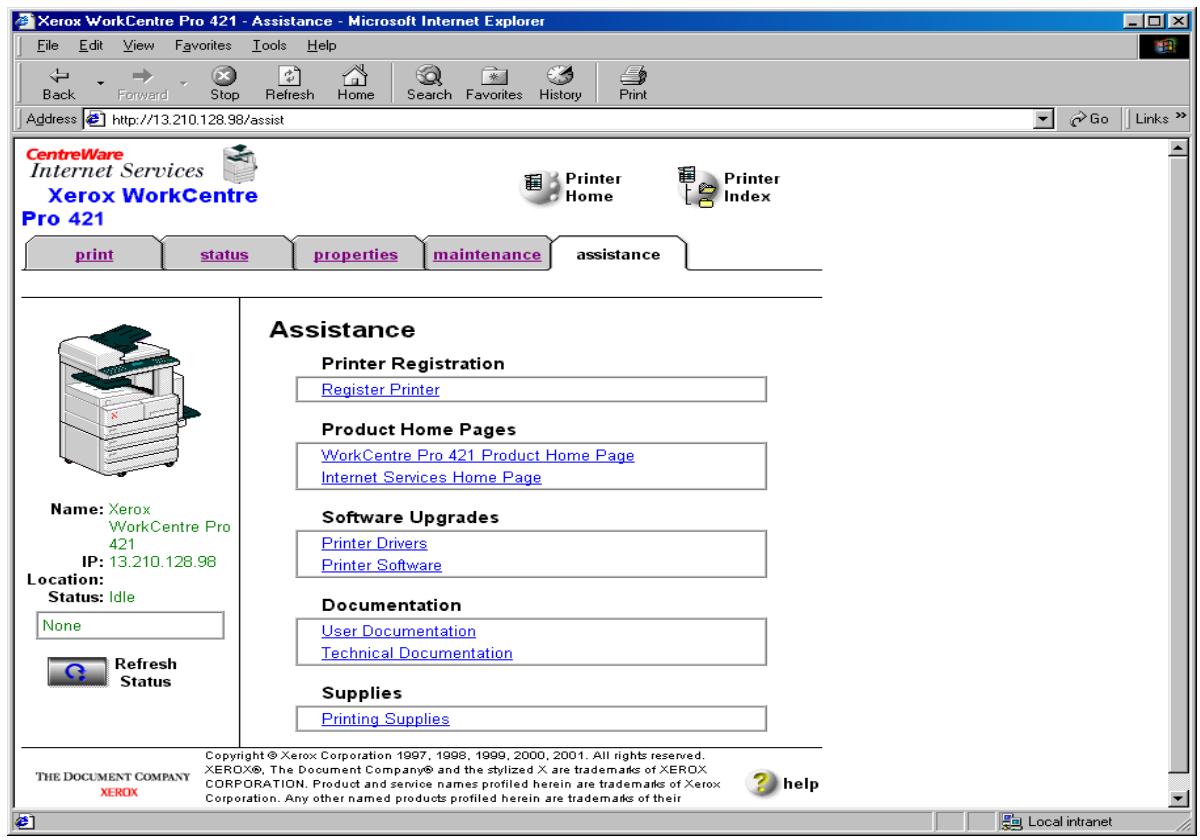Click the Idle status text
This screenshot has width=1200, height=840.
click(x=121, y=597)
